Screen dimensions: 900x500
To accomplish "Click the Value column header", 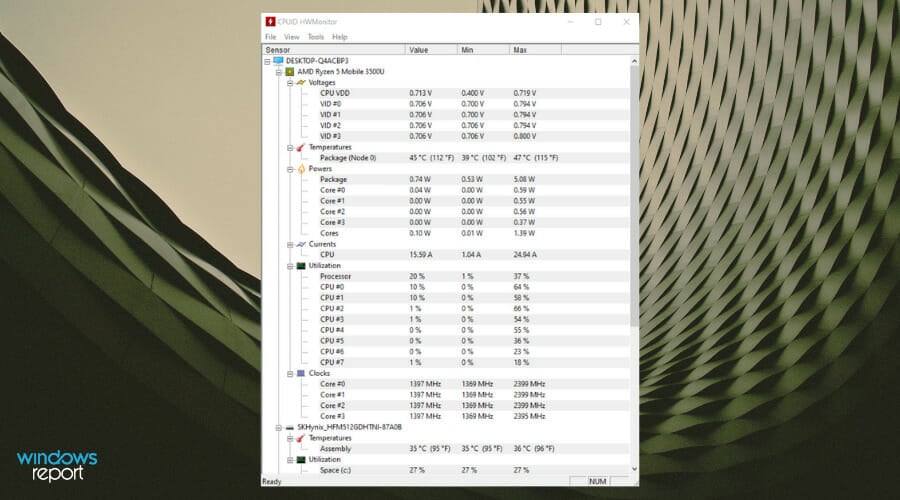I will (431, 50).
